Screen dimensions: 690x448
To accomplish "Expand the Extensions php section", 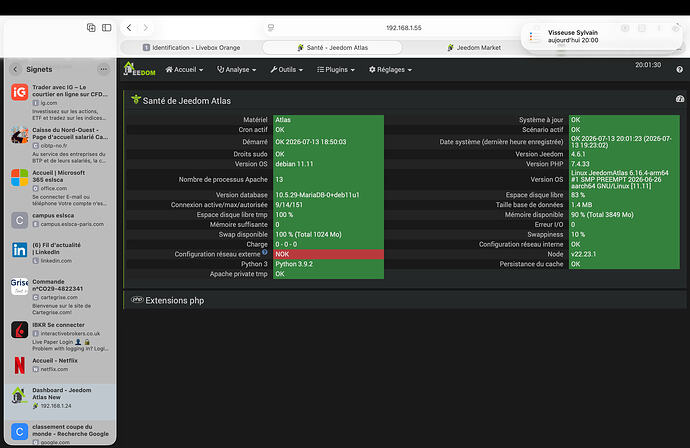I will click(x=174, y=301).
